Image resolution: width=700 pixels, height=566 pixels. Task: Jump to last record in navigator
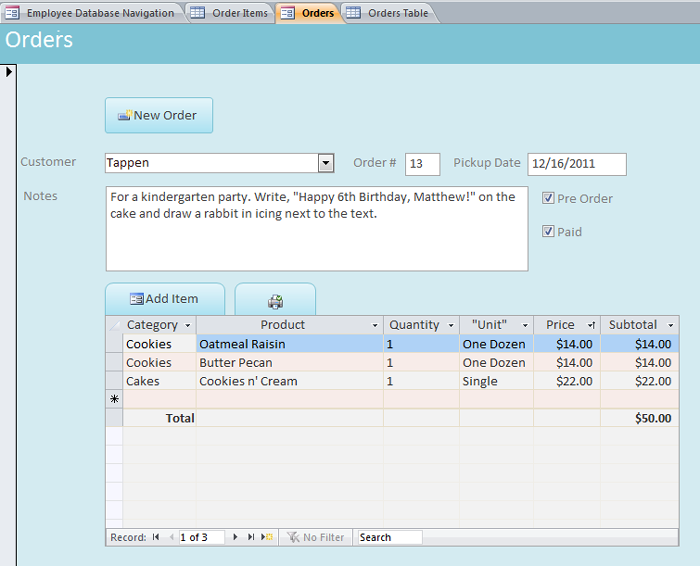pos(251,537)
